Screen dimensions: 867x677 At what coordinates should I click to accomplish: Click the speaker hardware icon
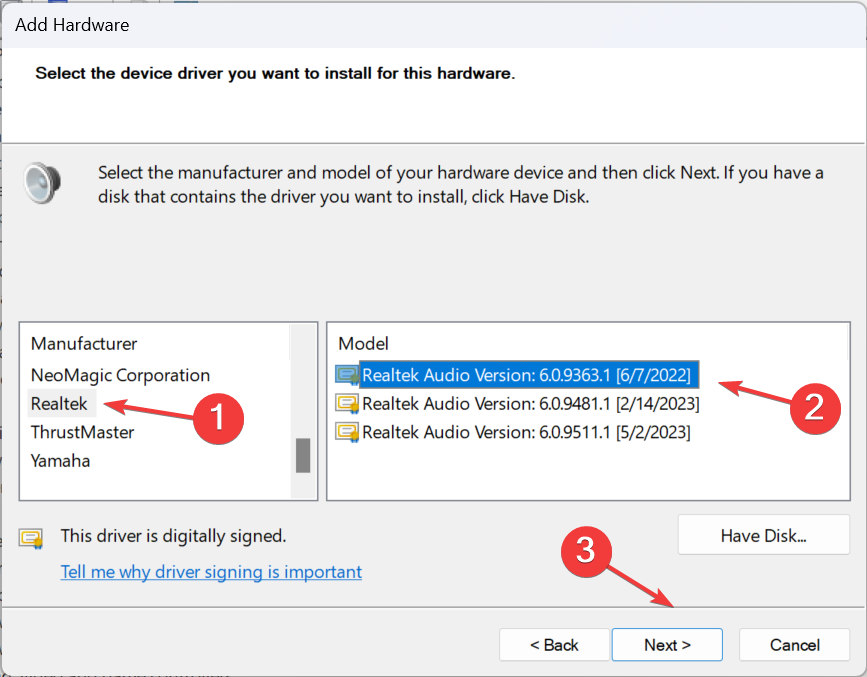[x=42, y=183]
